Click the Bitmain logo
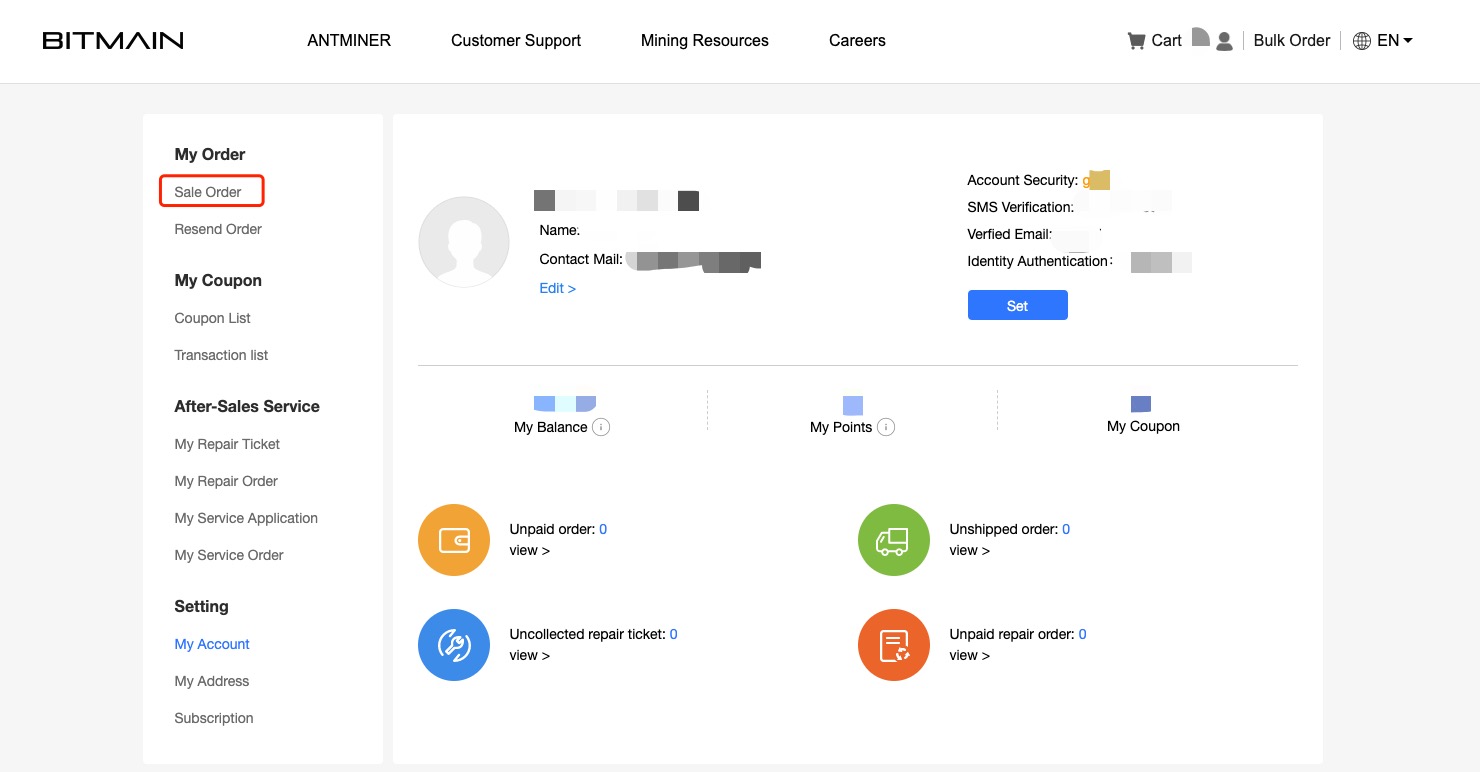This screenshot has height=772, width=1480. coord(113,41)
